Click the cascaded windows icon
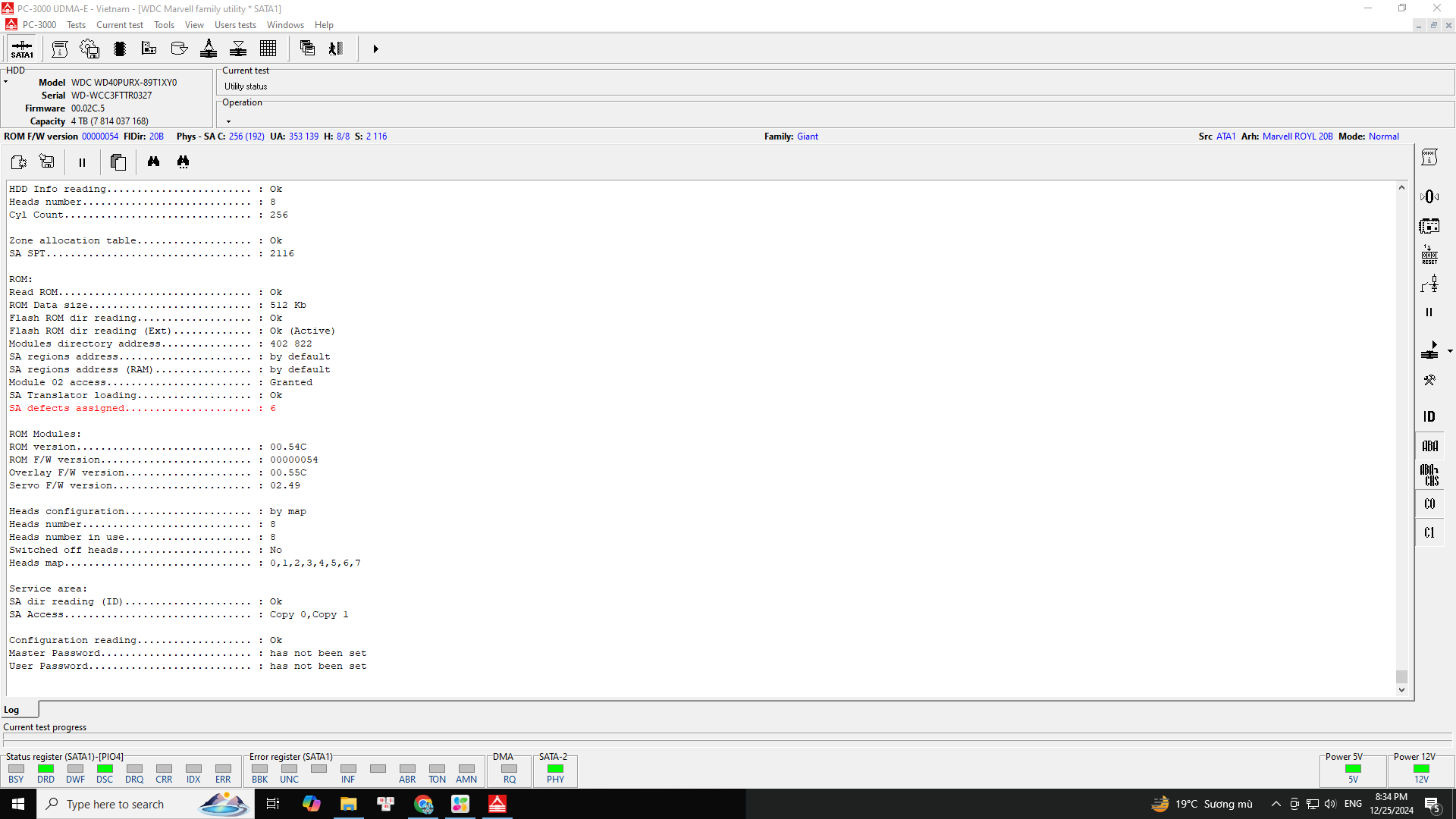 point(307,49)
